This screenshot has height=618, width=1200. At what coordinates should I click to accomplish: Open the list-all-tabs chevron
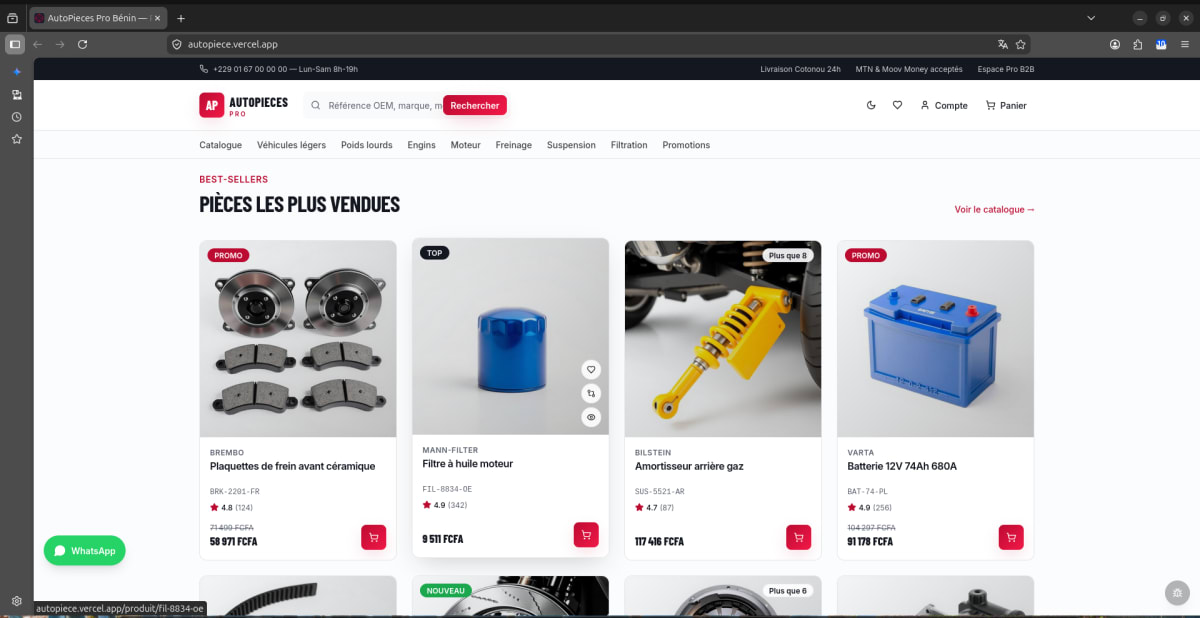pos(1091,18)
